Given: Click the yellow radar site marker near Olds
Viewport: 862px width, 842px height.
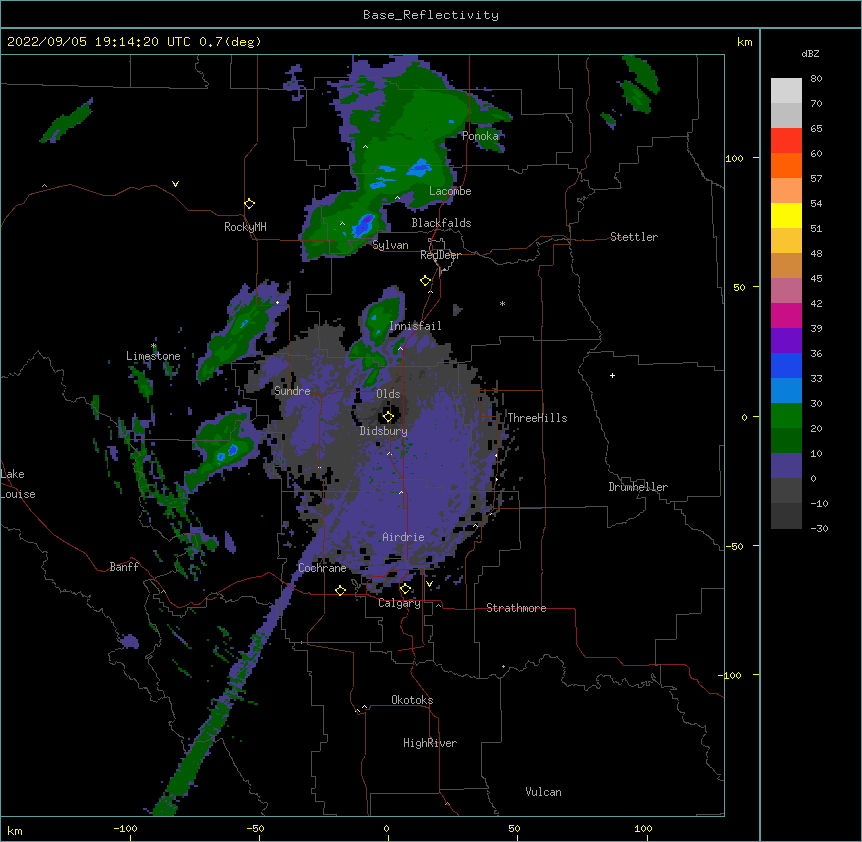Looking at the screenshot, I should [x=388, y=417].
